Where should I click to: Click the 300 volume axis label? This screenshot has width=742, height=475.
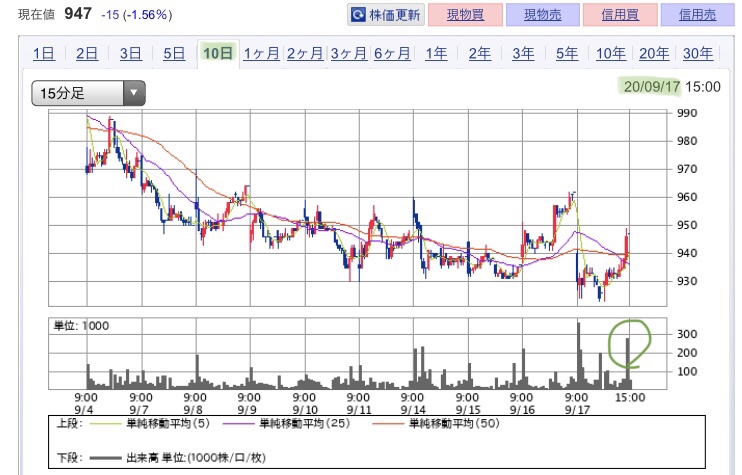tap(687, 334)
